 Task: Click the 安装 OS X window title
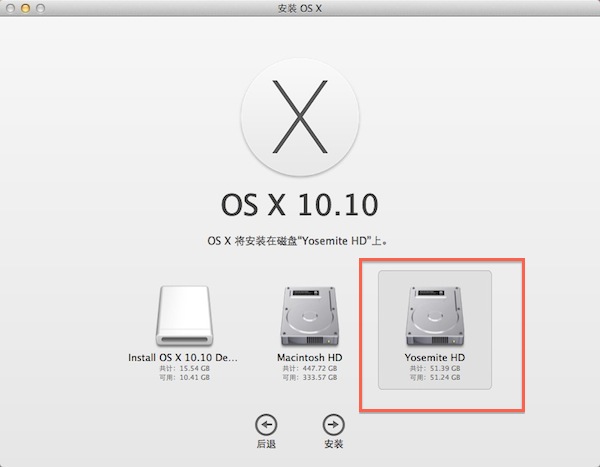point(300,8)
